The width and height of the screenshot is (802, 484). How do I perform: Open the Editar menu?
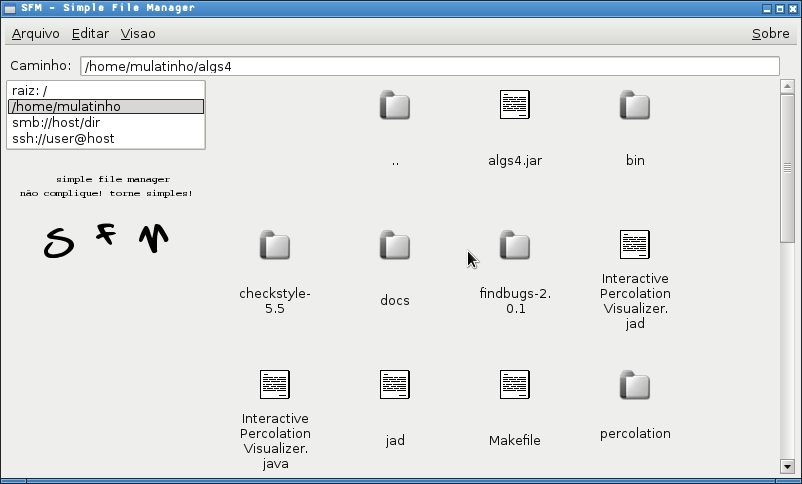(x=90, y=34)
